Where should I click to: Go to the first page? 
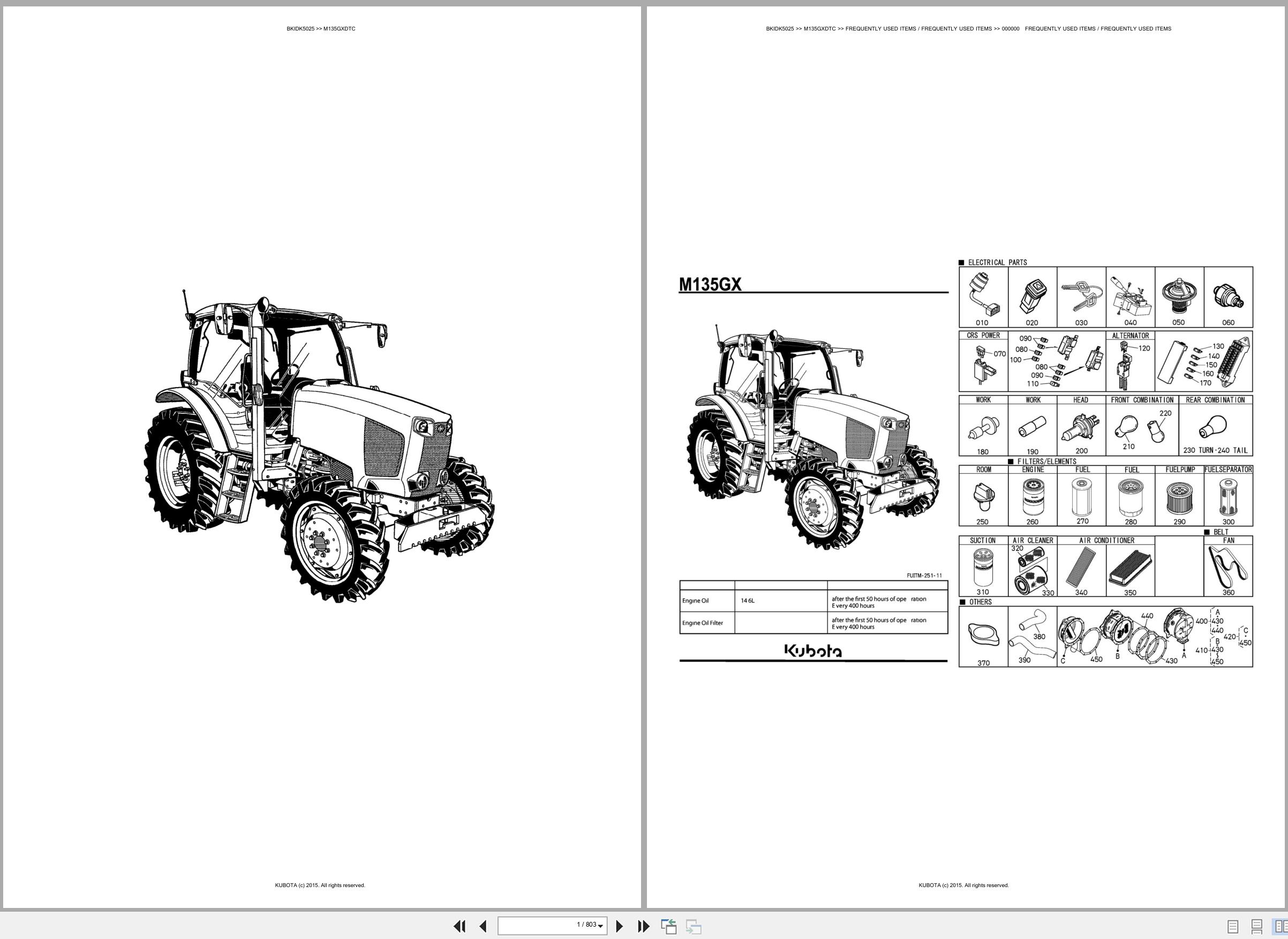pyautogui.click(x=460, y=926)
